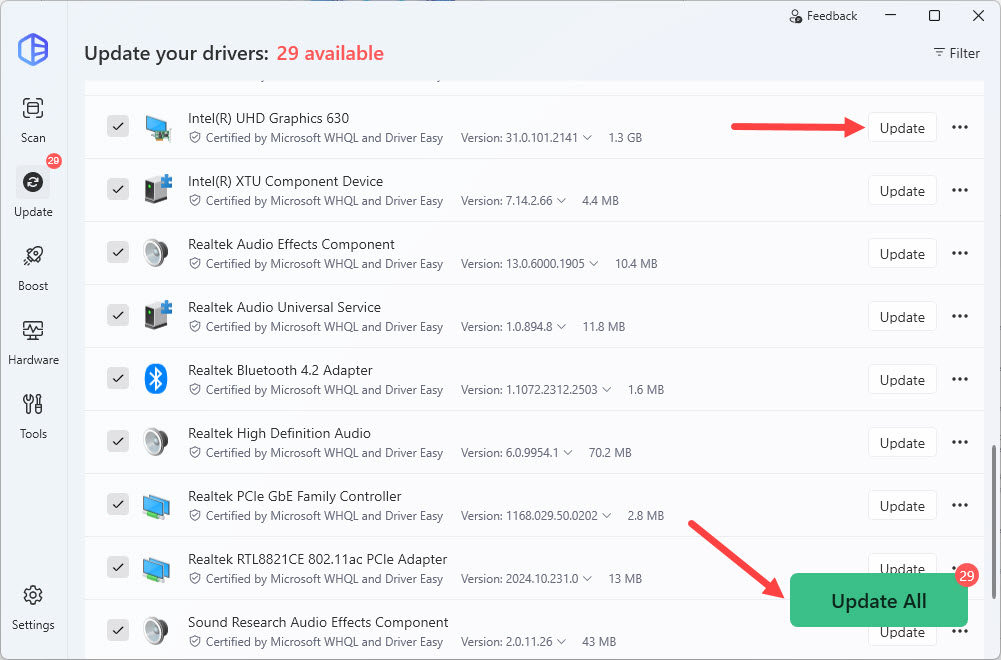Expand version 13.0.6000.1905 dropdown

click(x=594, y=264)
